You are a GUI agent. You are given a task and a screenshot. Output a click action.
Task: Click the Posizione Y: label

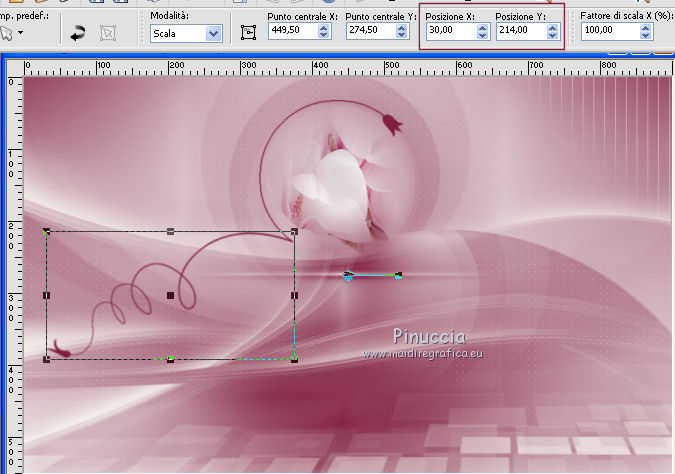pos(520,16)
